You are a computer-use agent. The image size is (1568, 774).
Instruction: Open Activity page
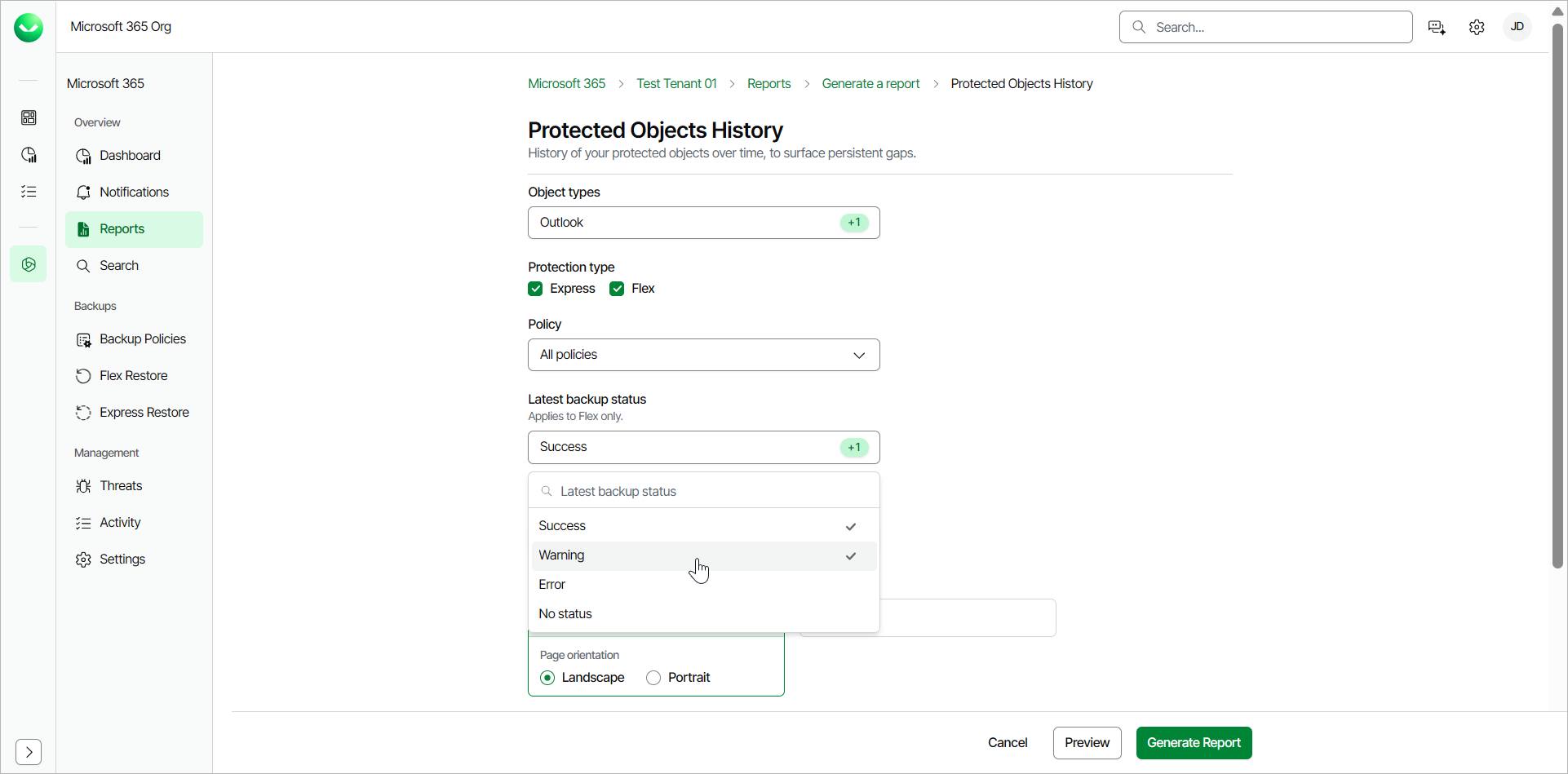point(134,523)
